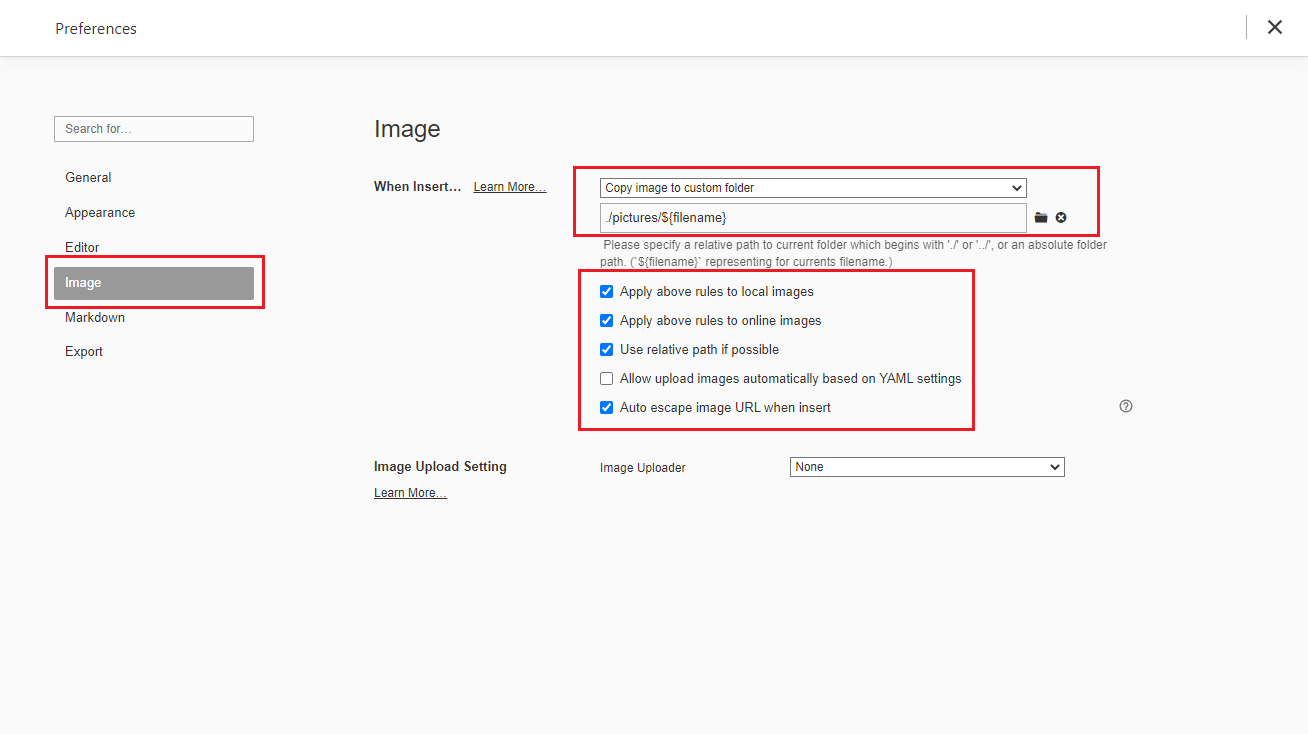
Task: Uncheck Use relative path if possible
Action: click(x=606, y=350)
